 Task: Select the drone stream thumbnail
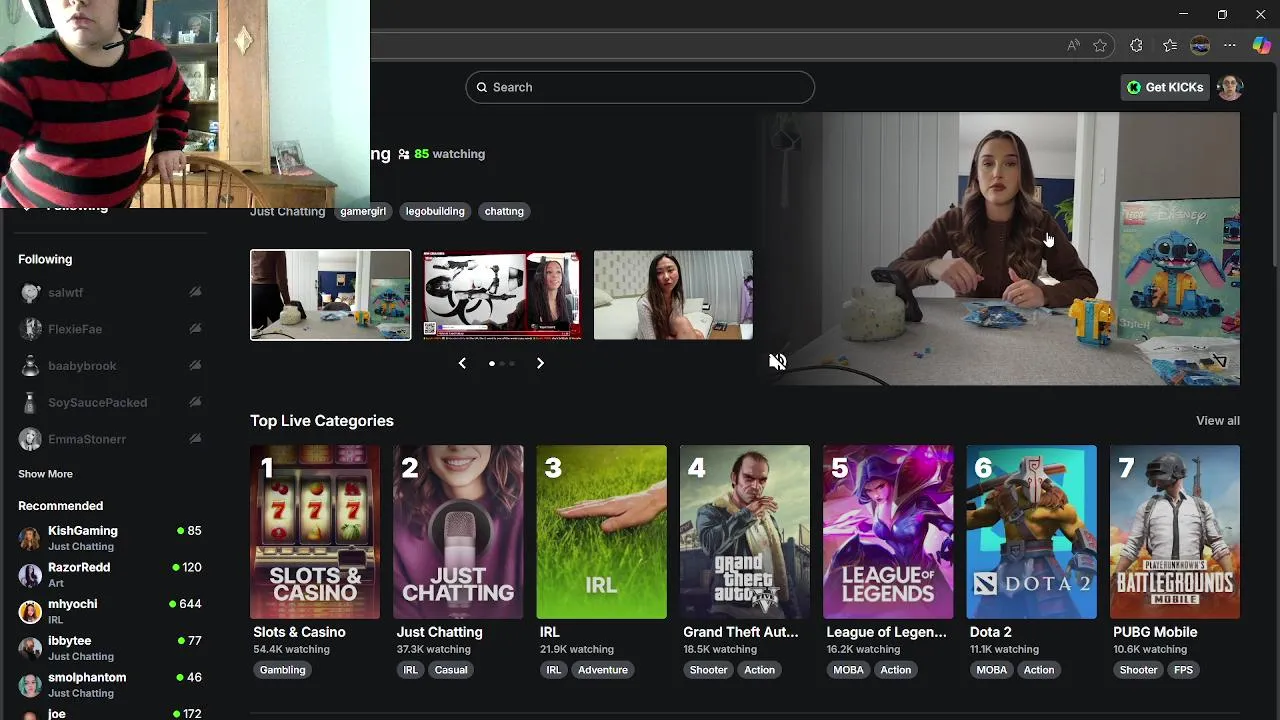coord(502,295)
